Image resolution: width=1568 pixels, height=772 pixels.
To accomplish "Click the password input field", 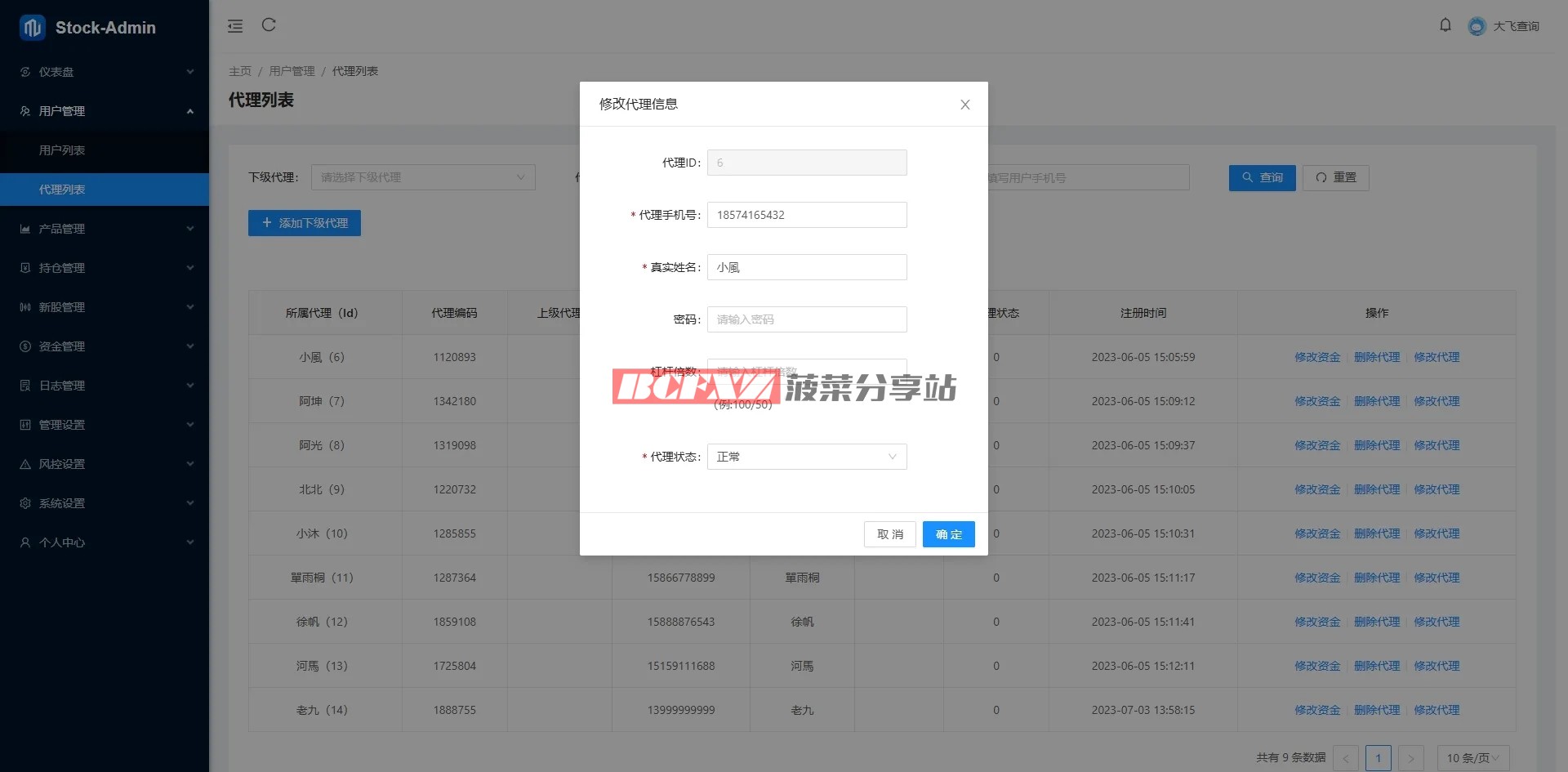I will (806, 319).
